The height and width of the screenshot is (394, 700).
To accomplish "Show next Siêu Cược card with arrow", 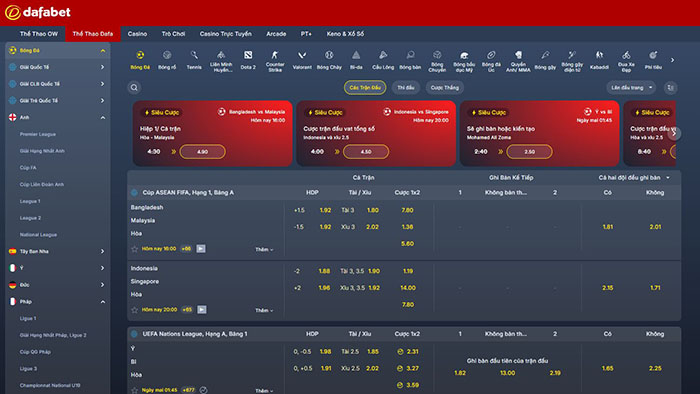I will 674,133.
